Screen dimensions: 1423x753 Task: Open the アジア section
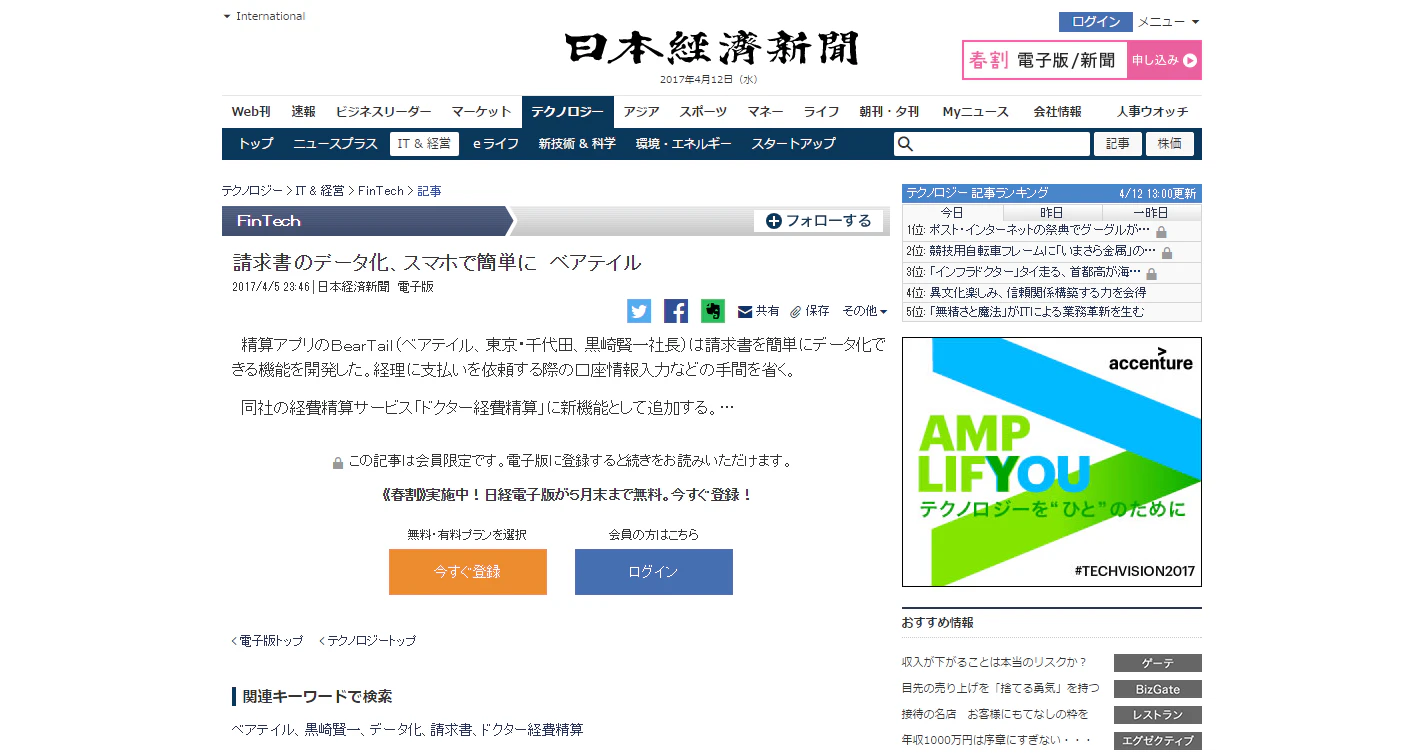coord(641,112)
